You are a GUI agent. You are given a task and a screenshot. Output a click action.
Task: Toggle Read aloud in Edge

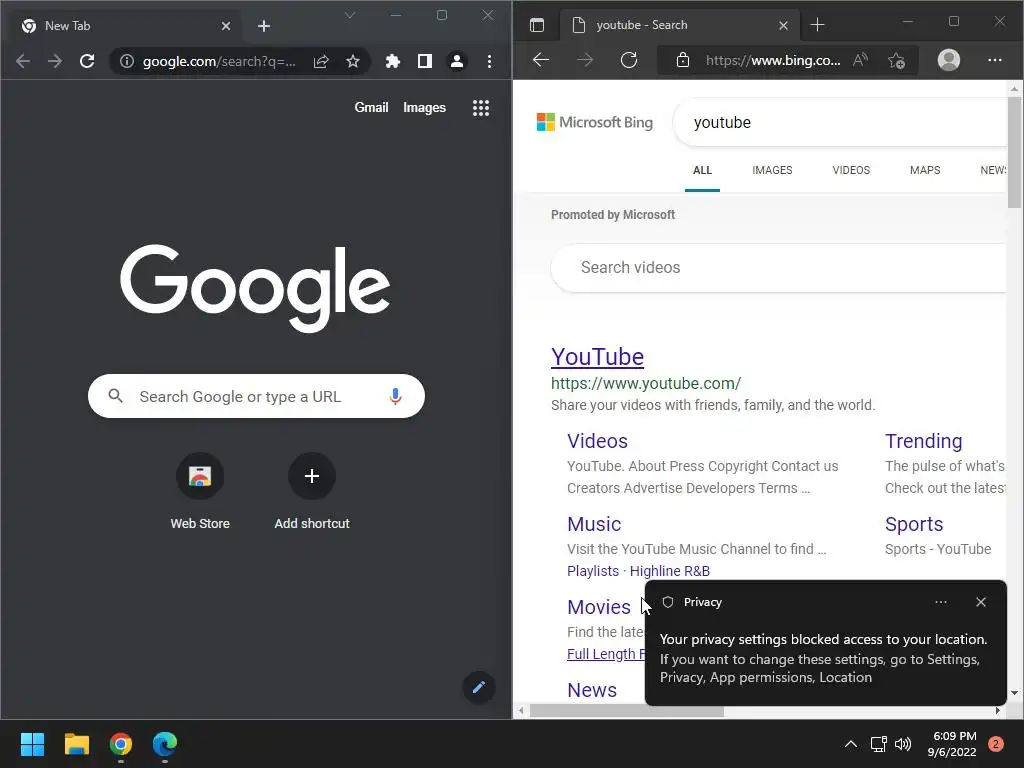click(x=861, y=60)
